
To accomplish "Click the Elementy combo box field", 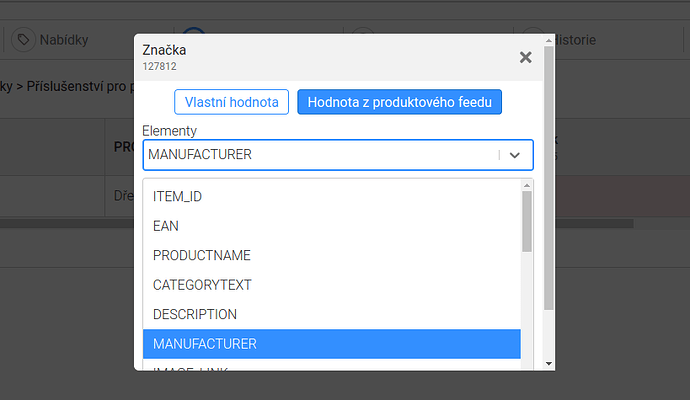I will [338, 155].
